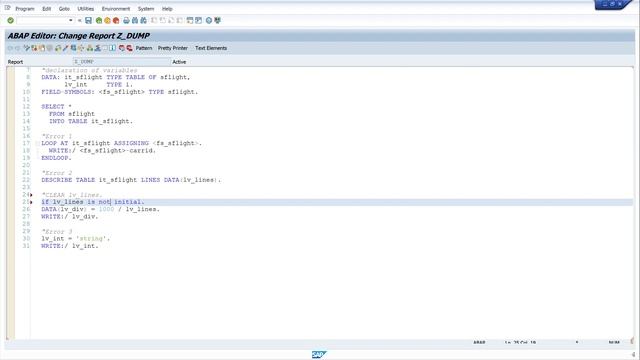Open the Help menu
Viewport: 640px width, 360px height.
[x=167, y=9]
